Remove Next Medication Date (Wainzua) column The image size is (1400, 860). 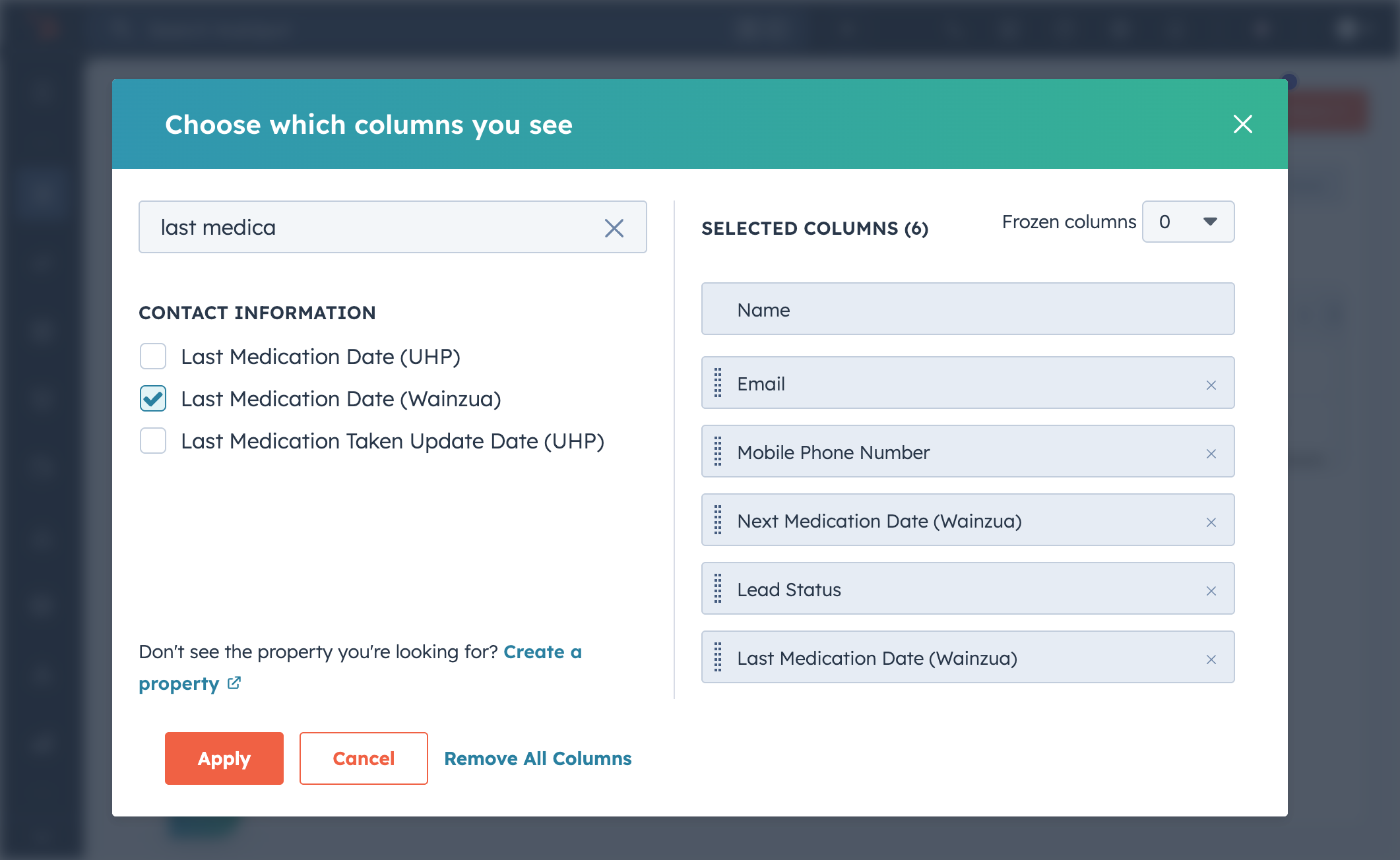1211,522
